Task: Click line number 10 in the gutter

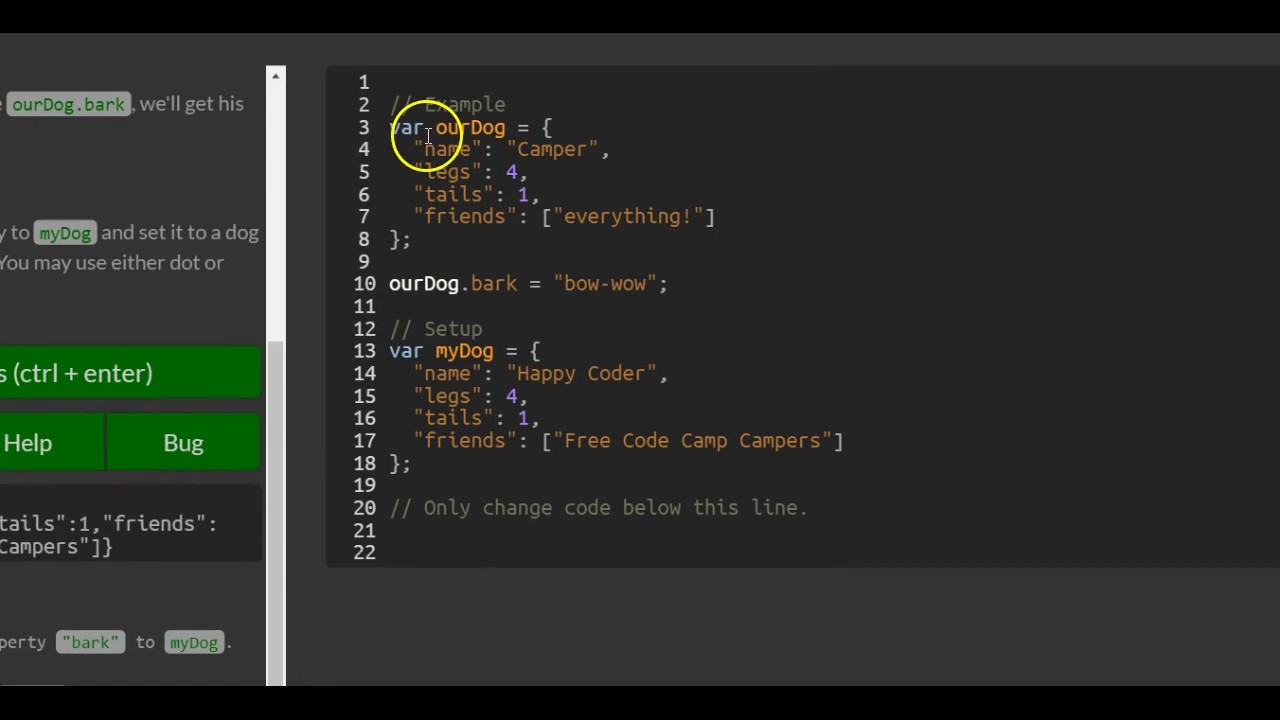Action: coord(364,284)
